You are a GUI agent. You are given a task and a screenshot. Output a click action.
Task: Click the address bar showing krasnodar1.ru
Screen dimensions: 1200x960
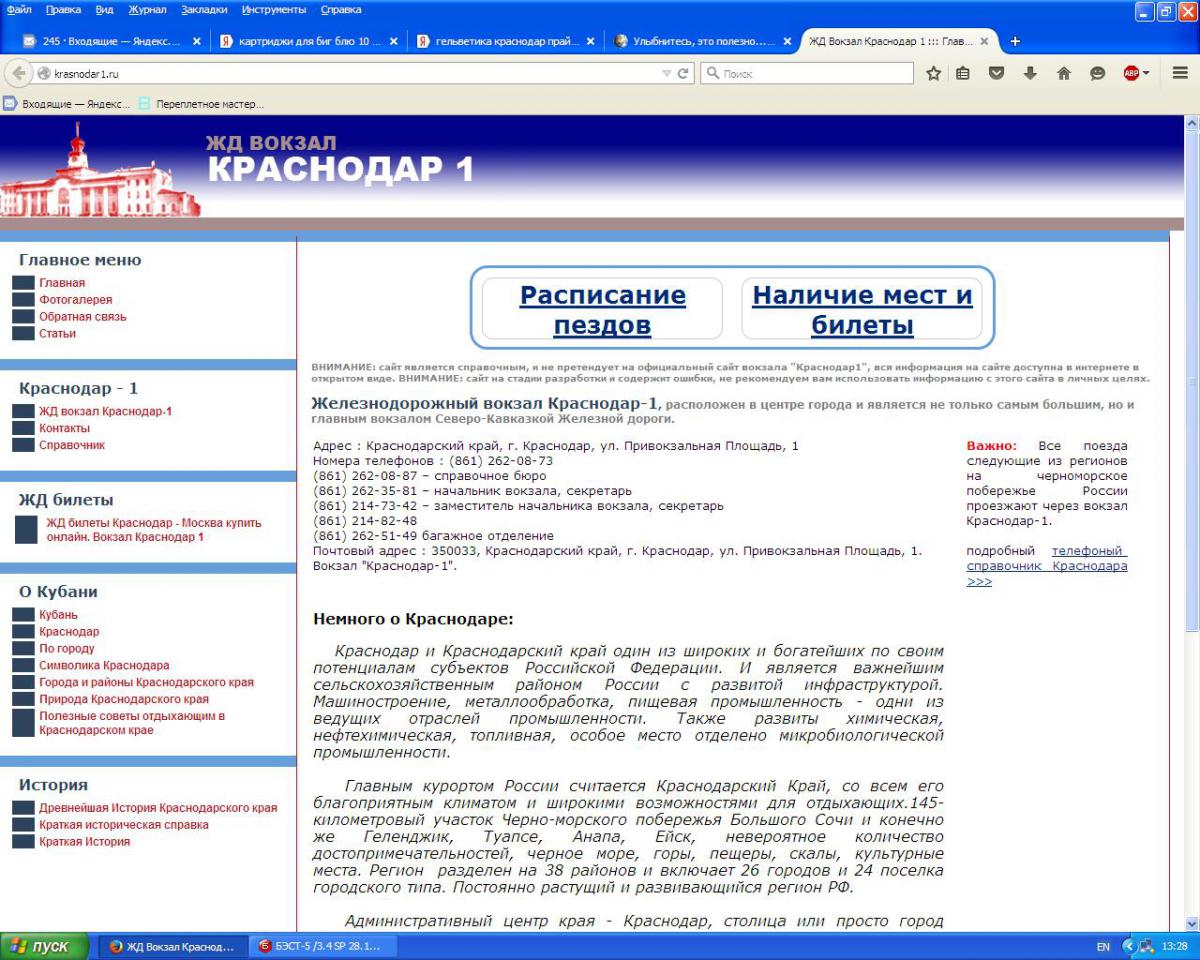[x=350, y=74]
